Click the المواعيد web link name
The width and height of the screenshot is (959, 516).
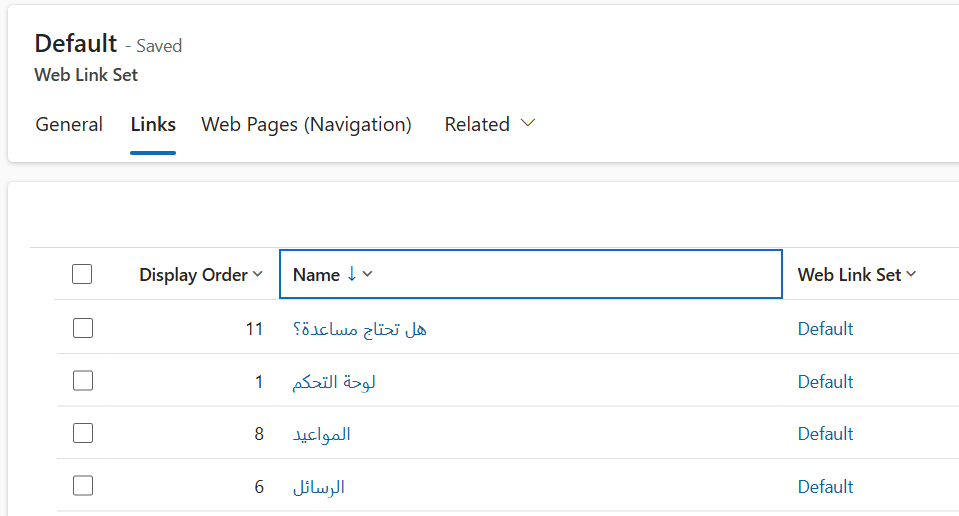click(x=321, y=434)
